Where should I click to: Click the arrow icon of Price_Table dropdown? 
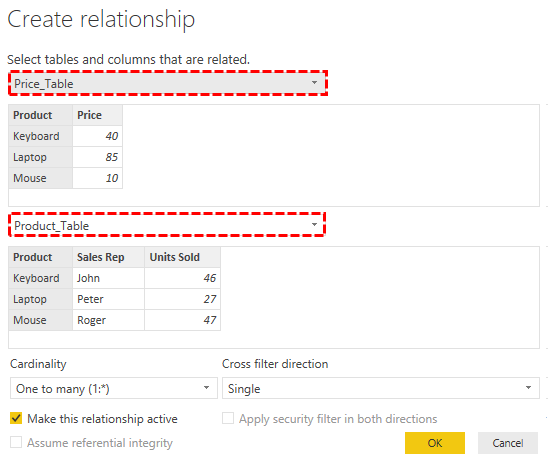[314, 82]
